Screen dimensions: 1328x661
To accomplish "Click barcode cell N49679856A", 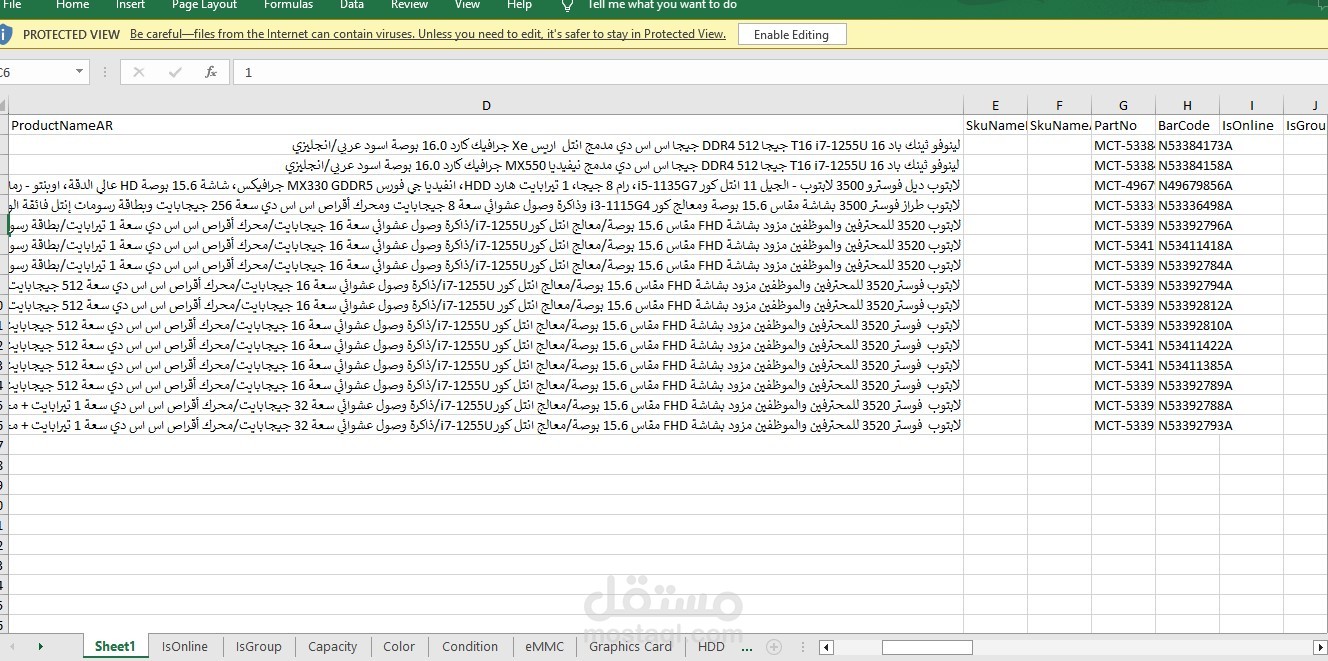I will pos(1188,185).
